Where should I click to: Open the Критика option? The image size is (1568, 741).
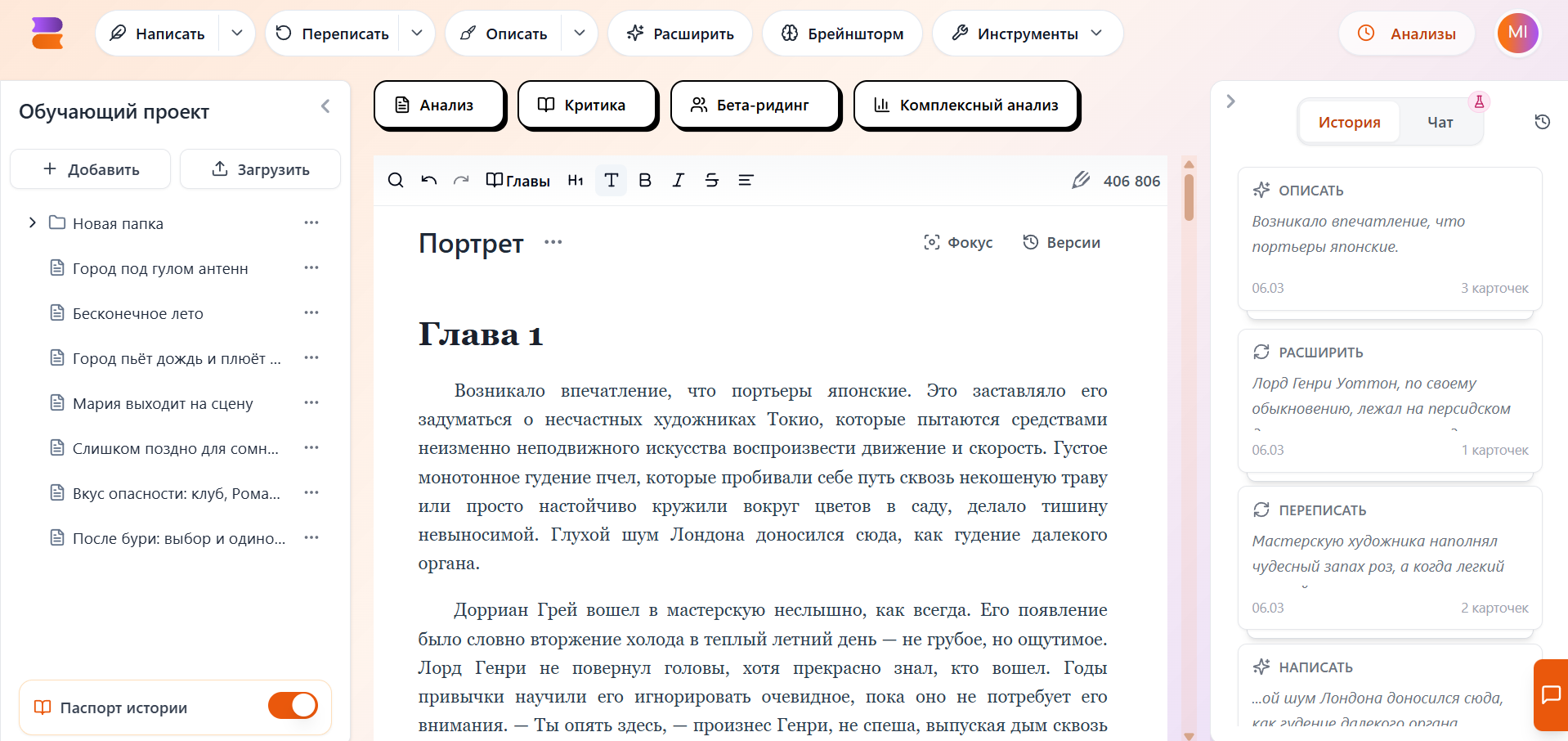(x=588, y=105)
